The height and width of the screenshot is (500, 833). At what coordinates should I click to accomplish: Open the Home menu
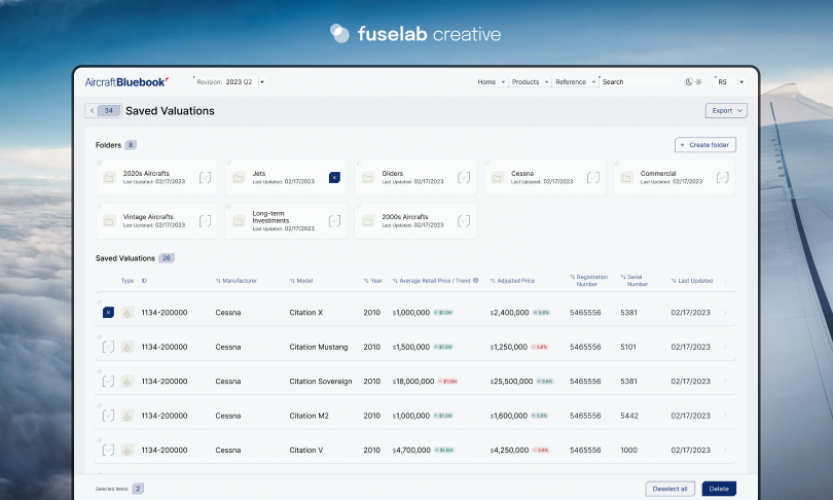[490, 82]
